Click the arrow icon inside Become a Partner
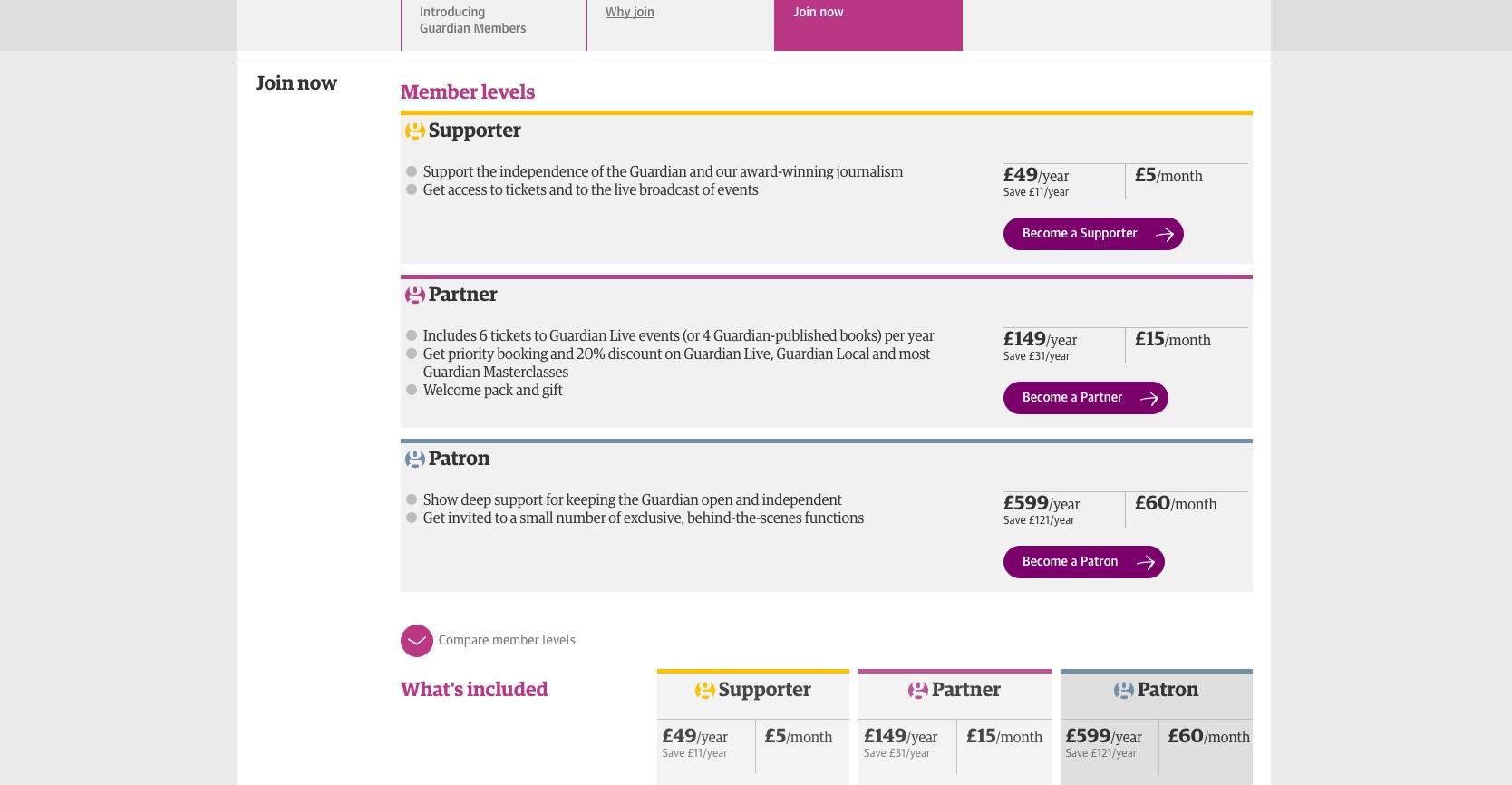The height and width of the screenshot is (785, 1512). tap(1149, 398)
